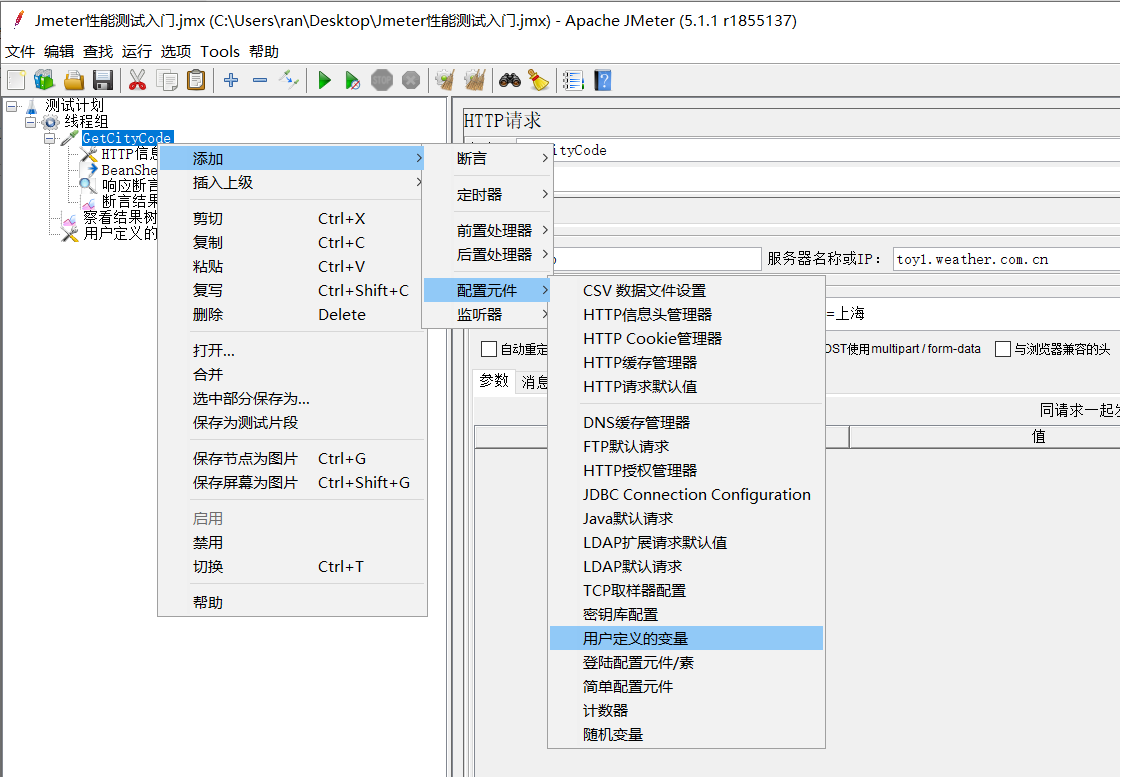Click the Help question mark icon
The height and width of the screenshot is (777, 1121).
[x=603, y=80]
